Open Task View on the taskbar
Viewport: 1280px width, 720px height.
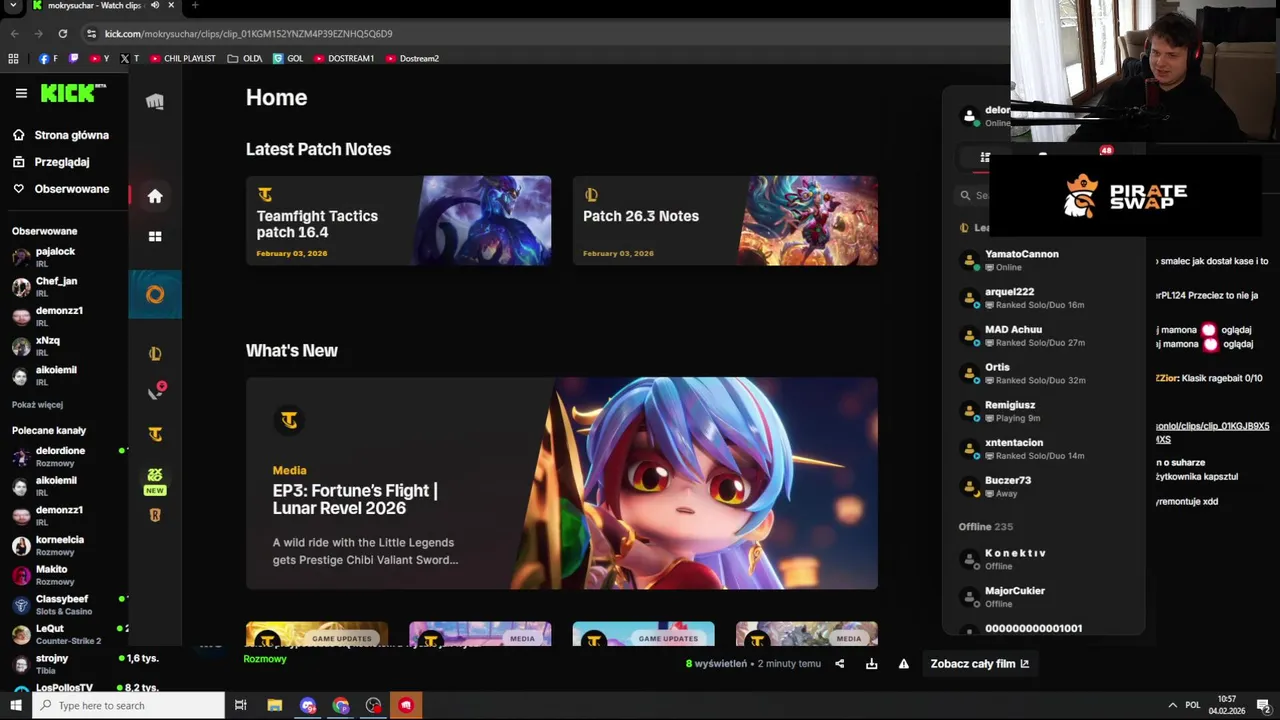240,705
